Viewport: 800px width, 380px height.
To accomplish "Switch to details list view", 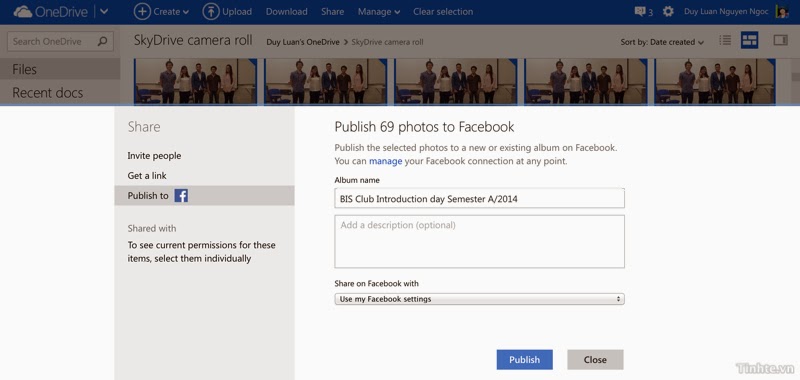I will [x=724, y=40].
